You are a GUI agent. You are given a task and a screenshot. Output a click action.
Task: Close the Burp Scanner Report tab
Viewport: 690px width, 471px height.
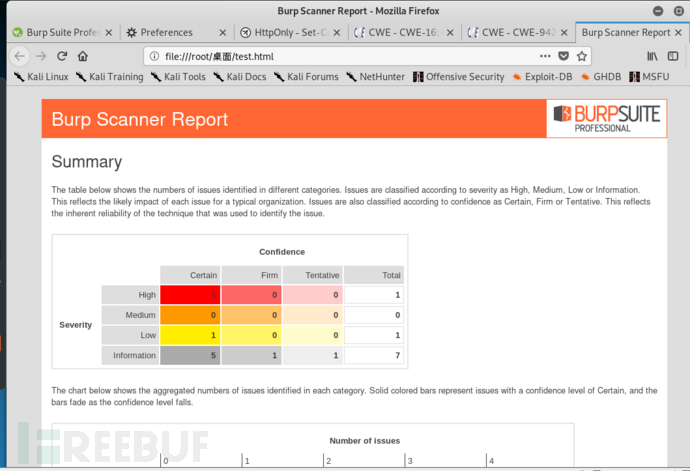678,33
